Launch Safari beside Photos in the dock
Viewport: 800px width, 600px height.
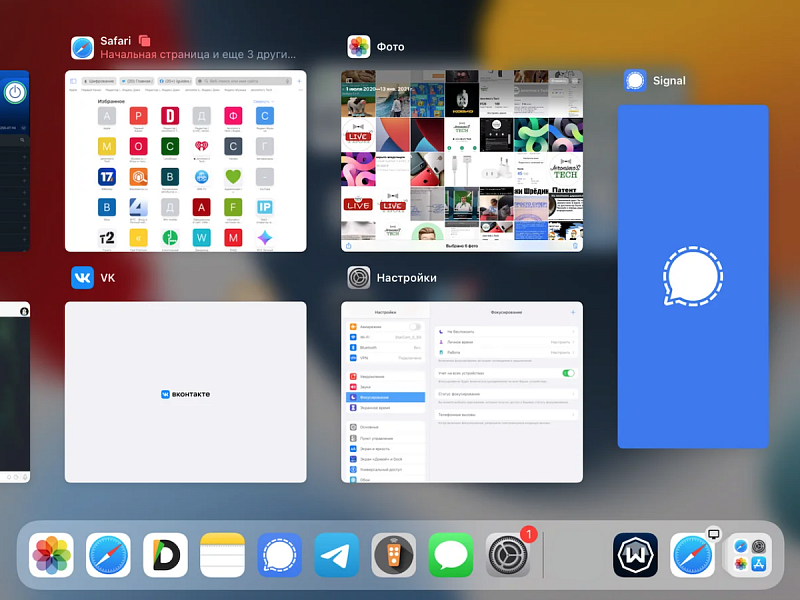click(x=108, y=554)
